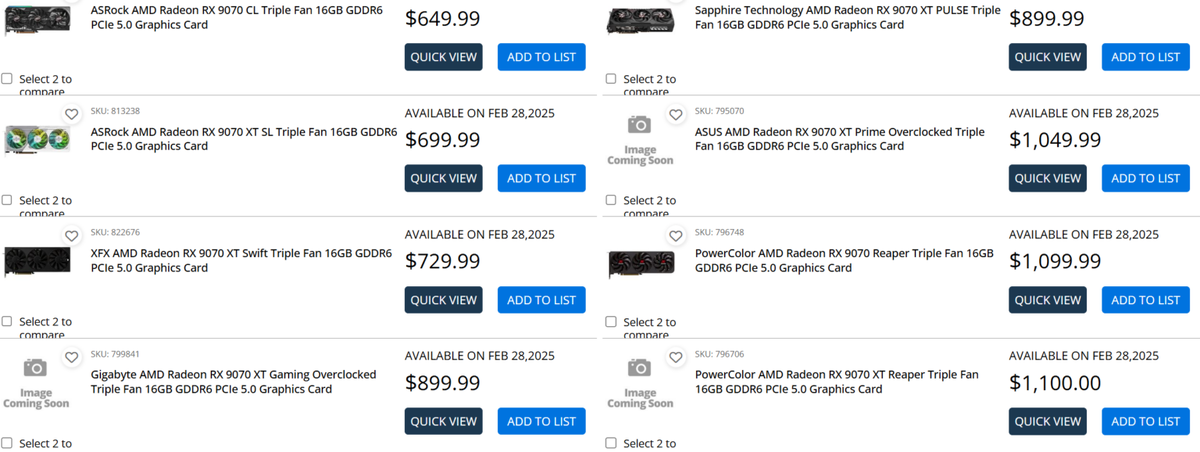The image size is (1200, 452).
Task: Open Quick View for $1,100.00 PowerColor card
Action: 1047,421
